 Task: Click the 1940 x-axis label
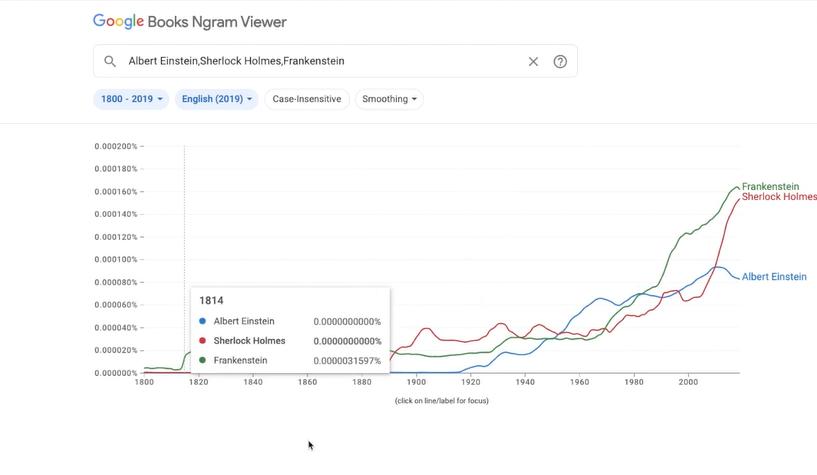point(525,382)
